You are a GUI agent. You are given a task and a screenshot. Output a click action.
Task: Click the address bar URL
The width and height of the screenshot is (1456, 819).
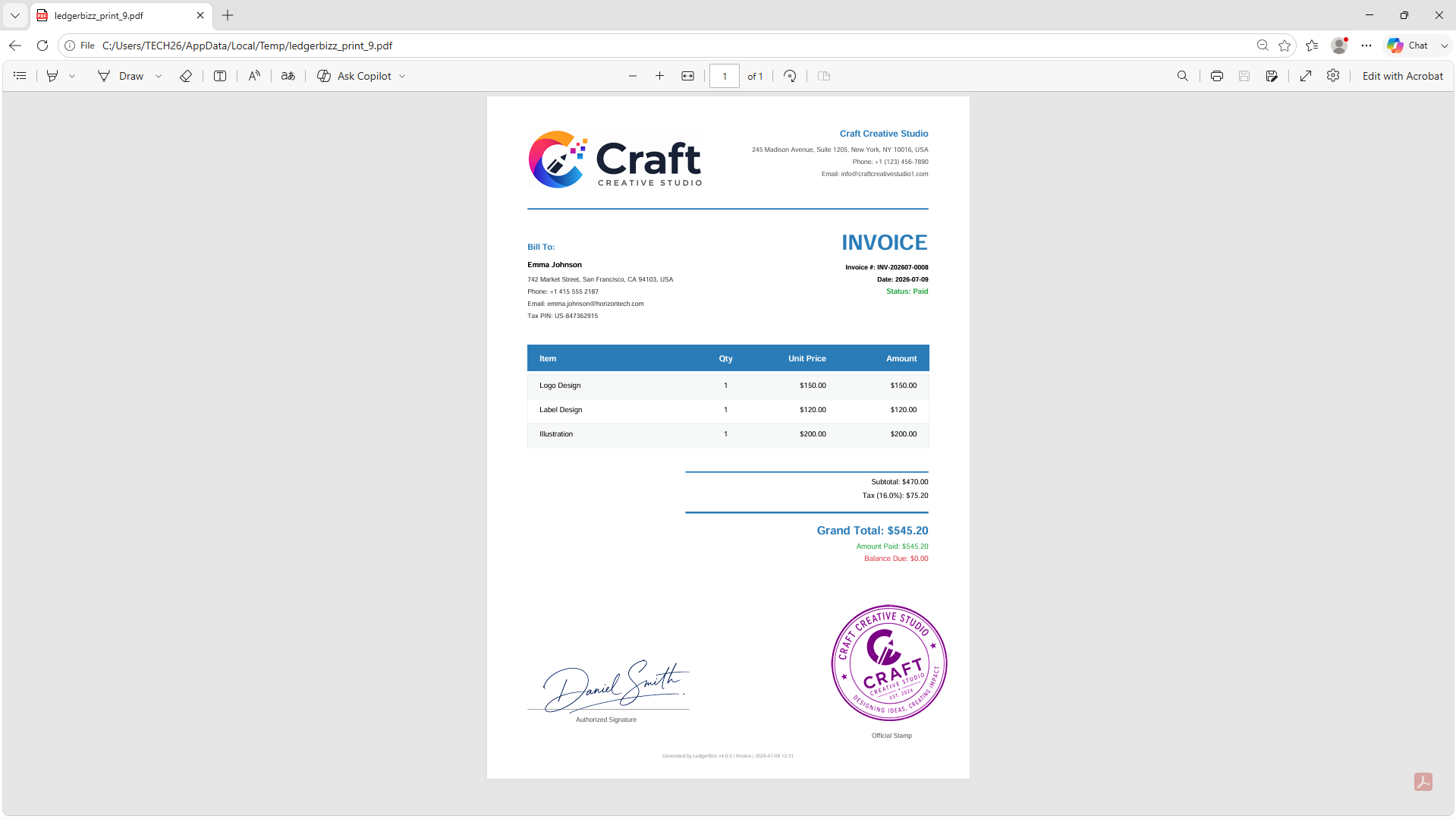click(x=247, y=46)
